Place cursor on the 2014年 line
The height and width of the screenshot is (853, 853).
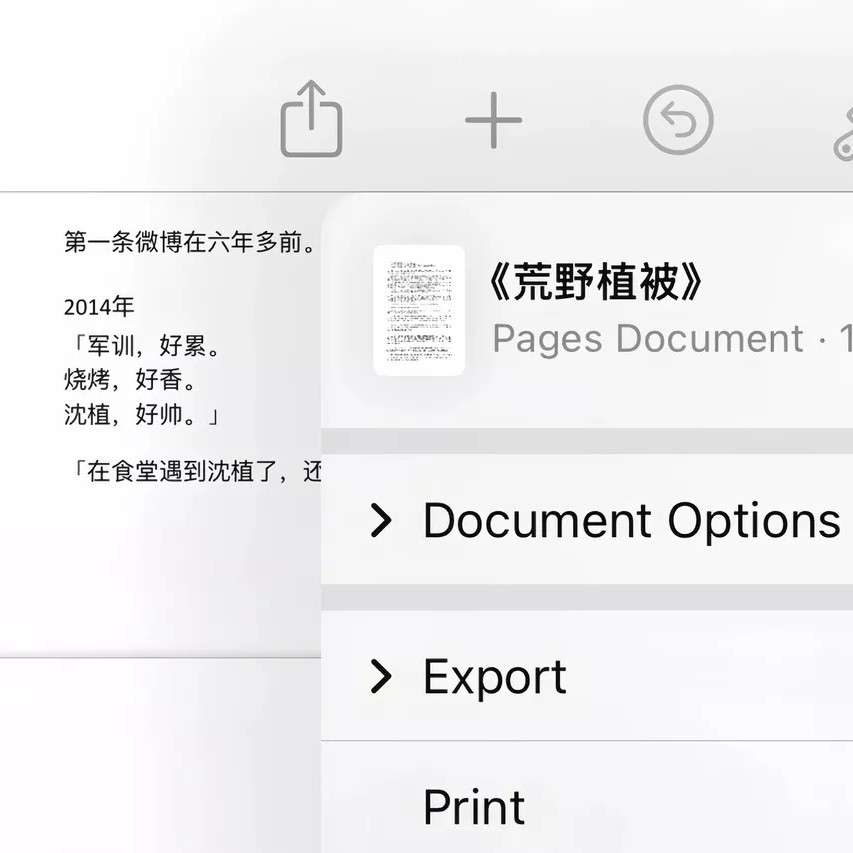(x=99, y=306)
